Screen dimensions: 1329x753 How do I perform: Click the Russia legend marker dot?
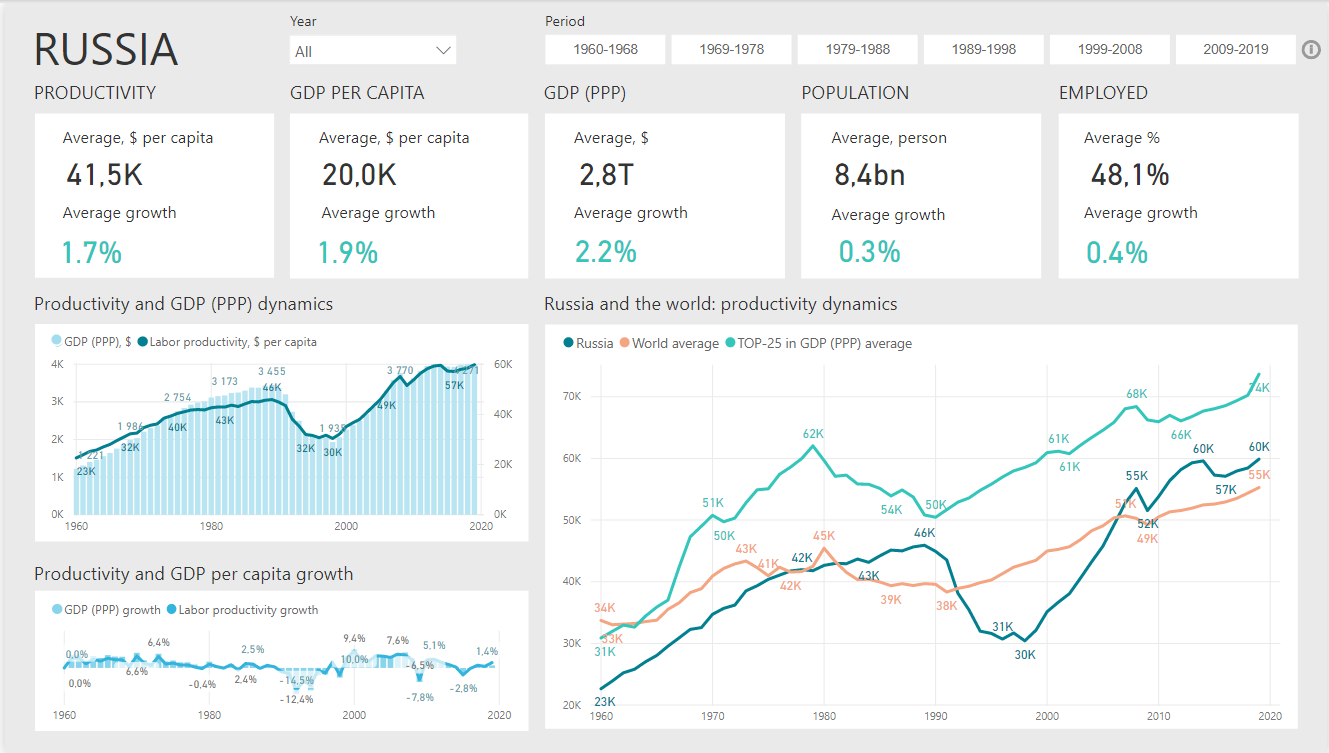569,343
